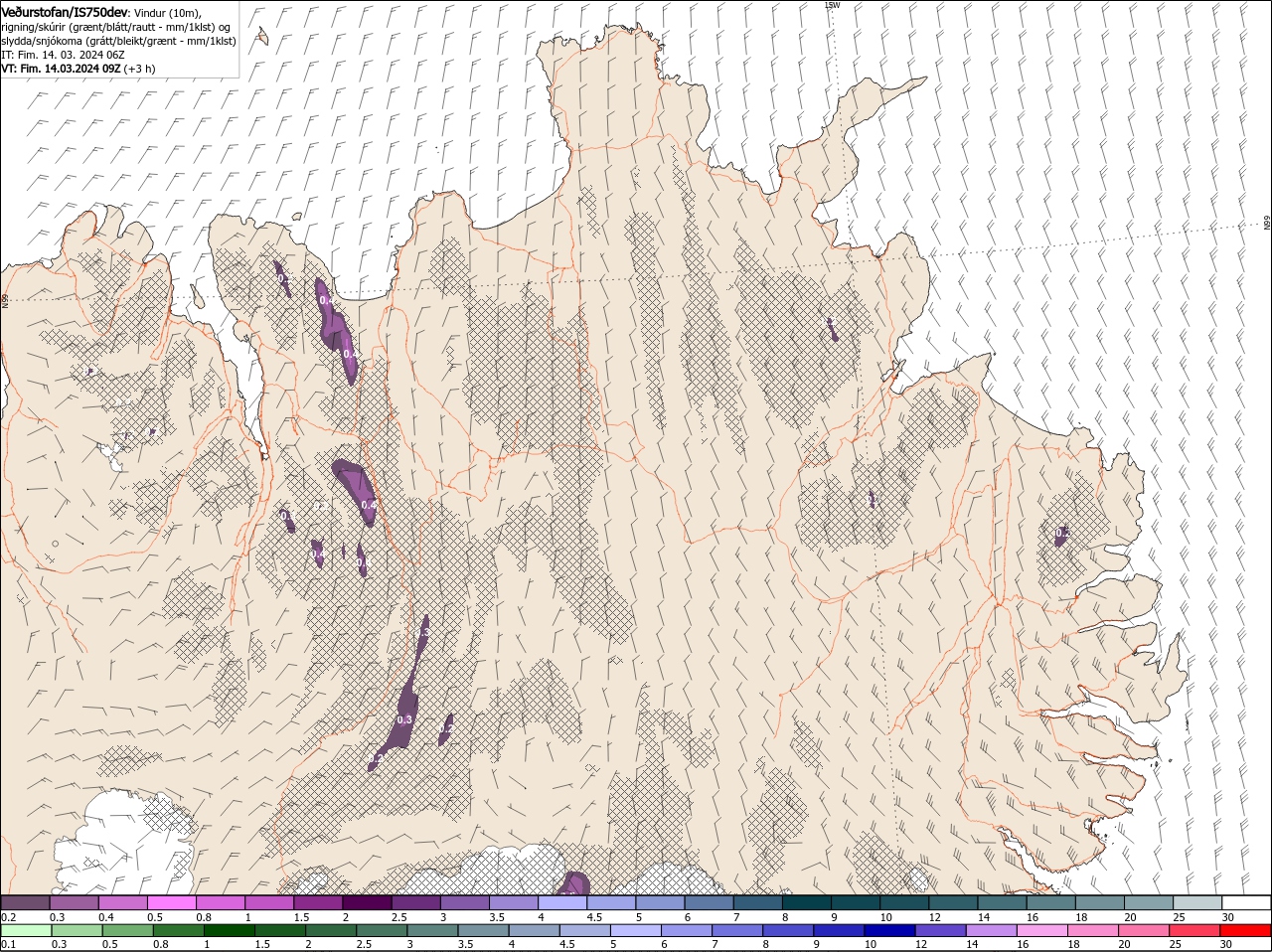Click the 15W longitude label at top
This screenshot has width=1272, height=952.
tap(832, 5)
